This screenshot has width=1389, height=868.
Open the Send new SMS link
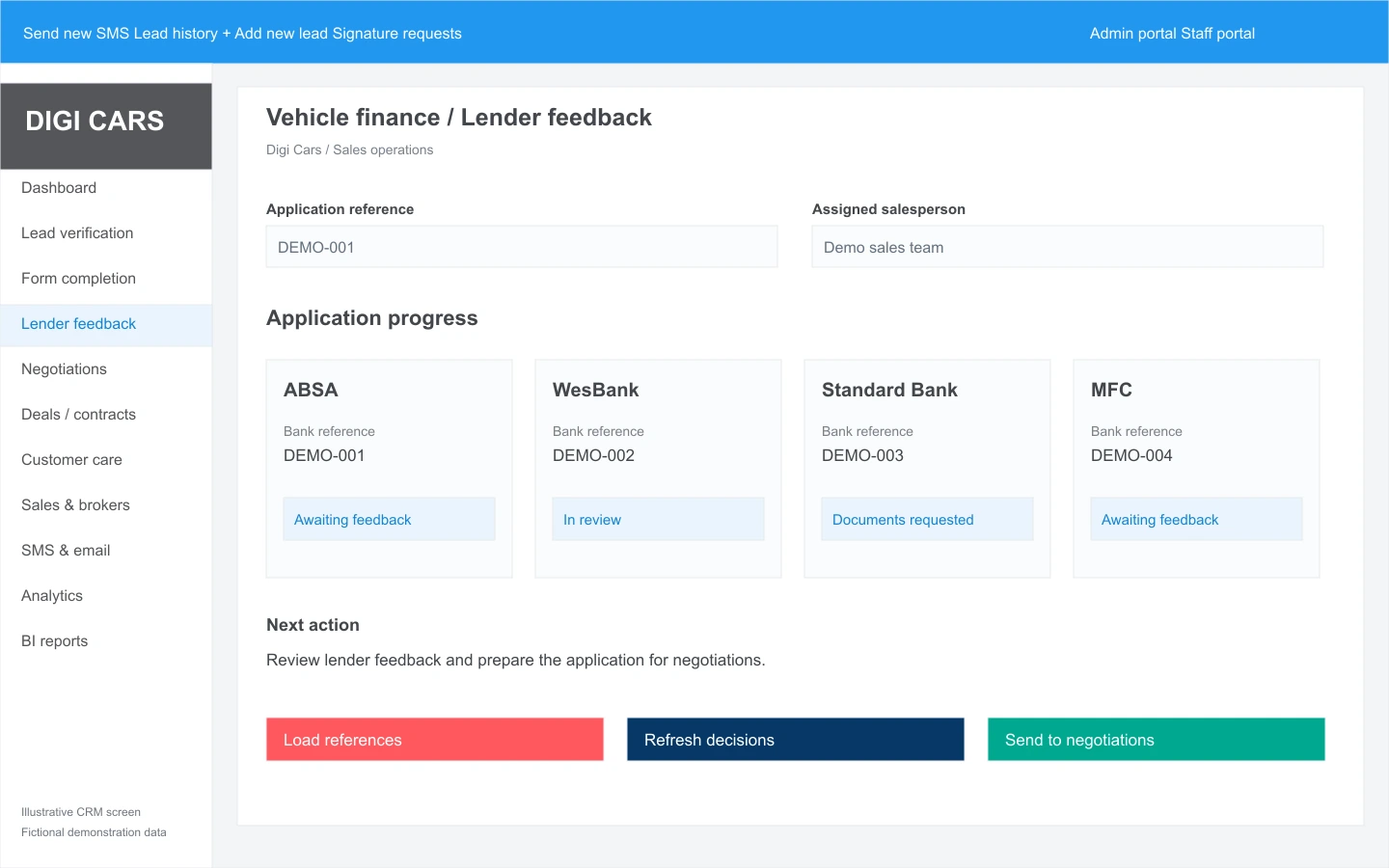(x=76, y=34)
